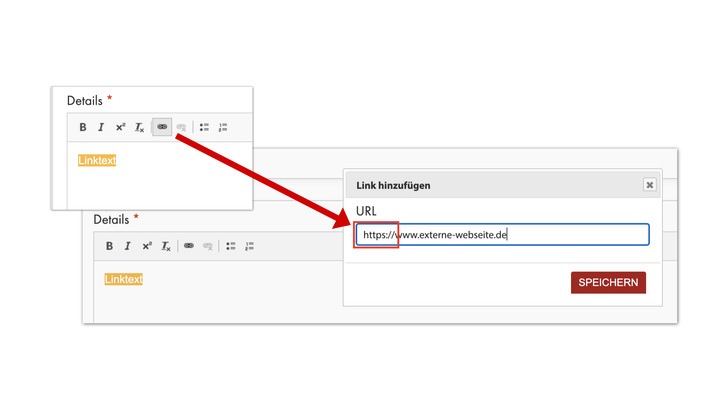Apply superscript in the small upper Details editor
728x410 pixels.
pyautogui.click(x=120, y=127)
